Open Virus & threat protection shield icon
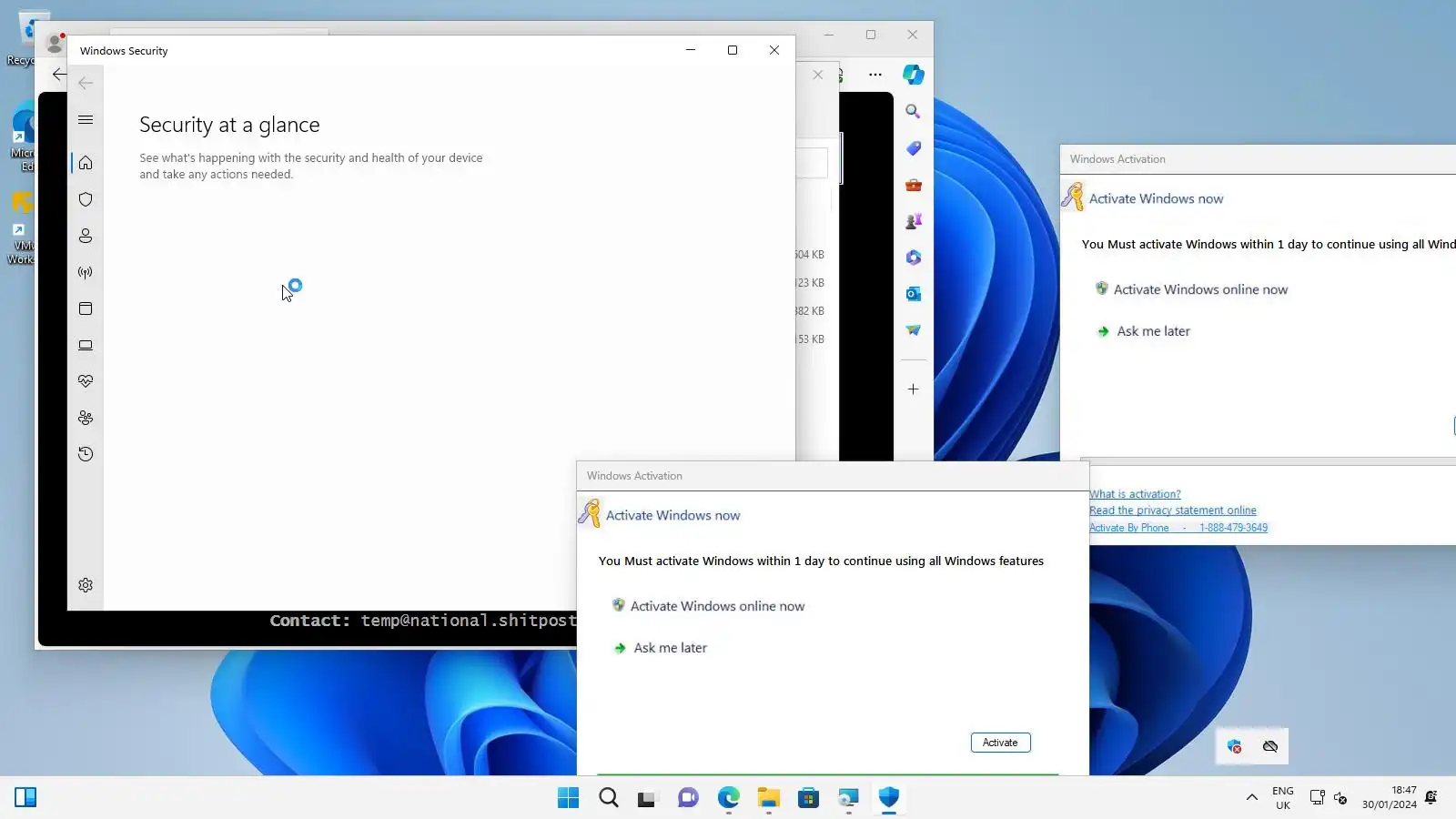Viewport: 1456px width, 819px height. point(86,199)
